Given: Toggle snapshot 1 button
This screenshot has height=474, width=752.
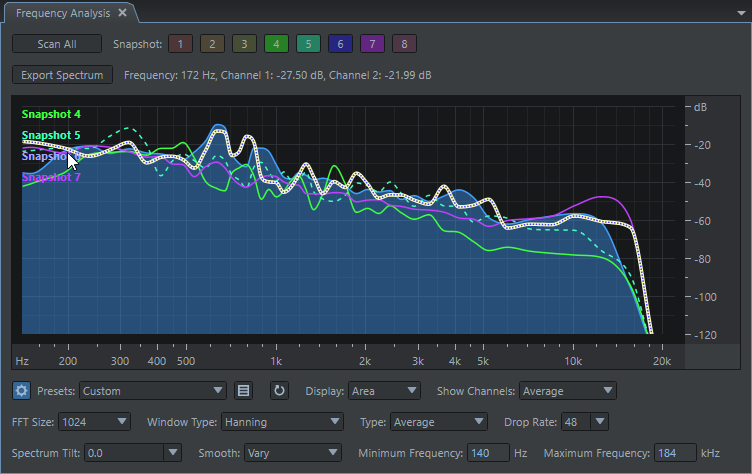Looking at the screenshot, I should click(179, 44).
